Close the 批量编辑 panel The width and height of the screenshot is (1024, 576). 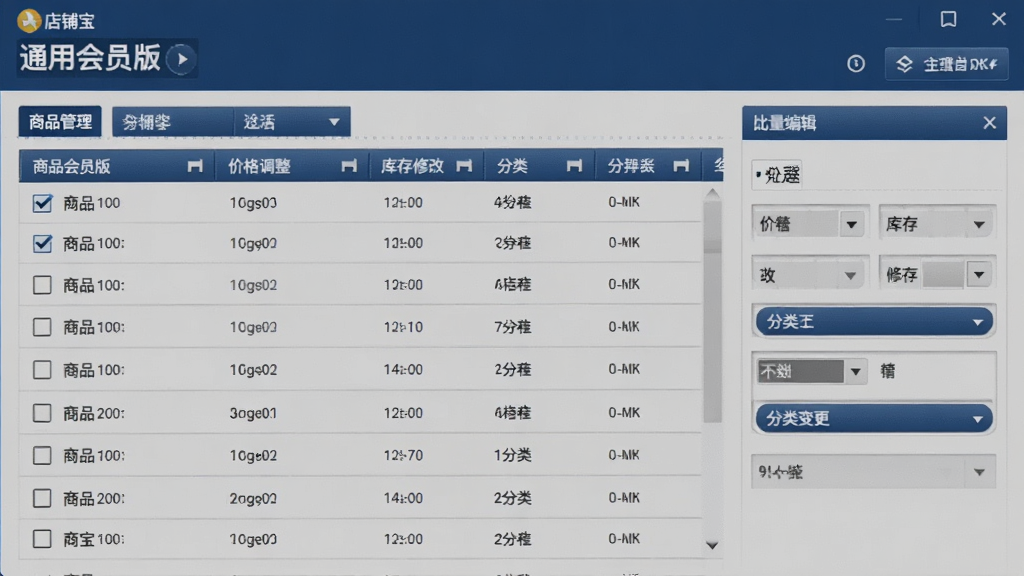point(989,123)
